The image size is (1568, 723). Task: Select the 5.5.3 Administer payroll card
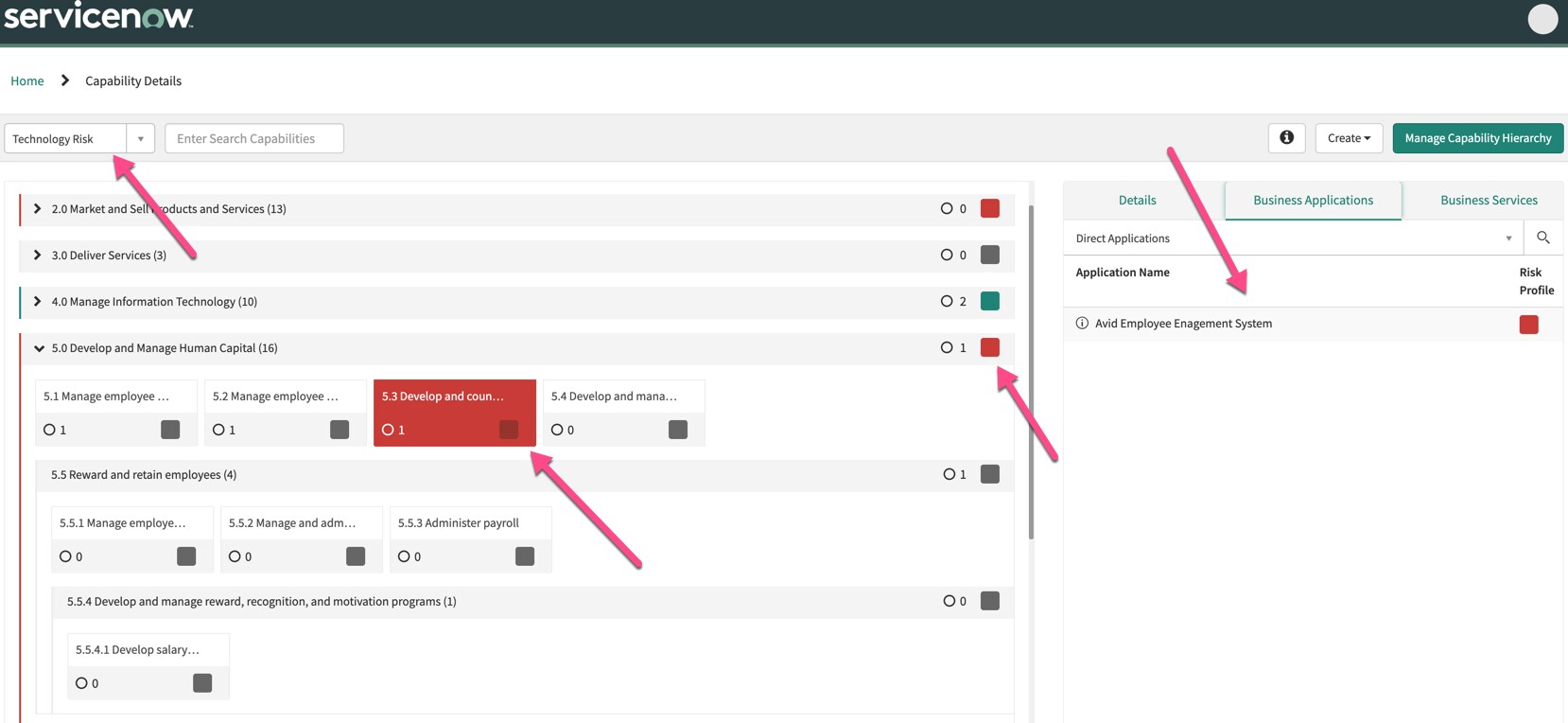pyautogui.click(x=471, y=539)
